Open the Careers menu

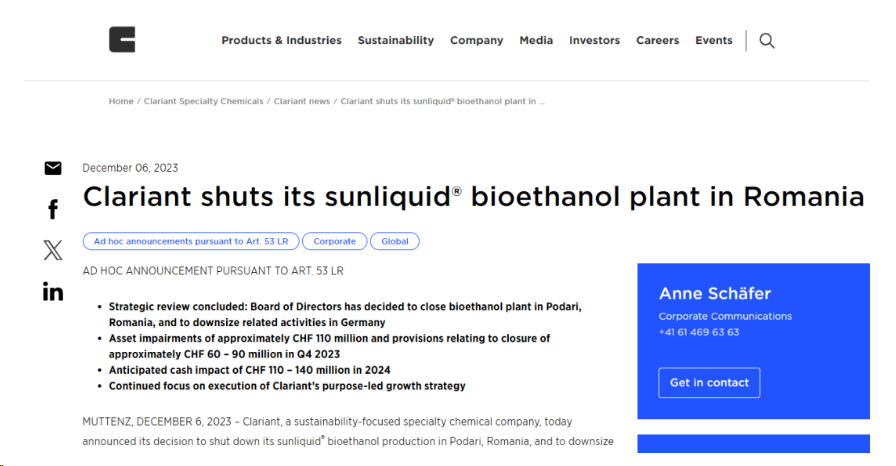tap(658, 41)
